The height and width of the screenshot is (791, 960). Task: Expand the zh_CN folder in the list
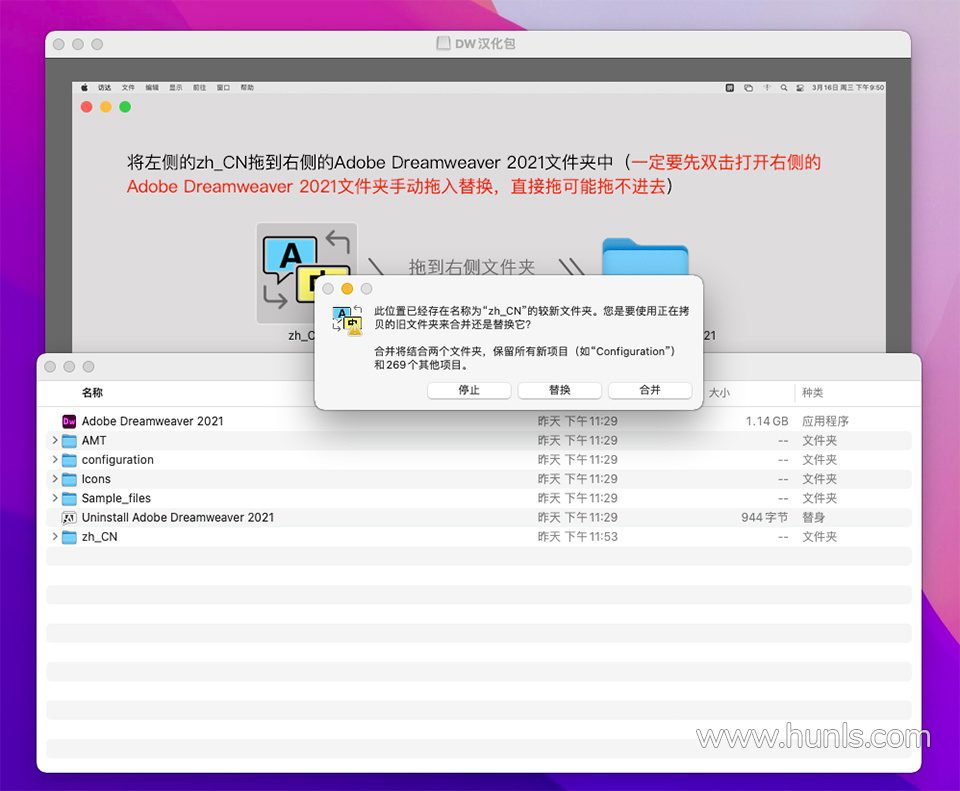[x=54, y=536]
